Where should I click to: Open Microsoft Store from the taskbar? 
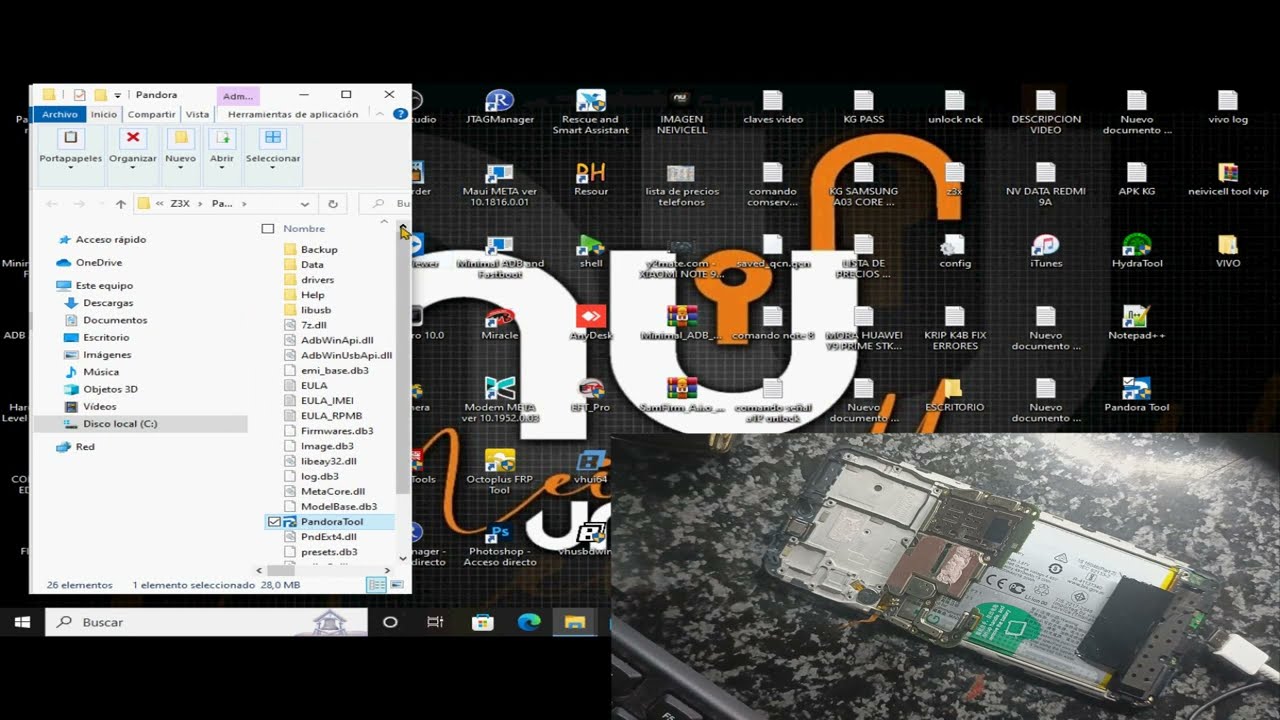point(483,622)
